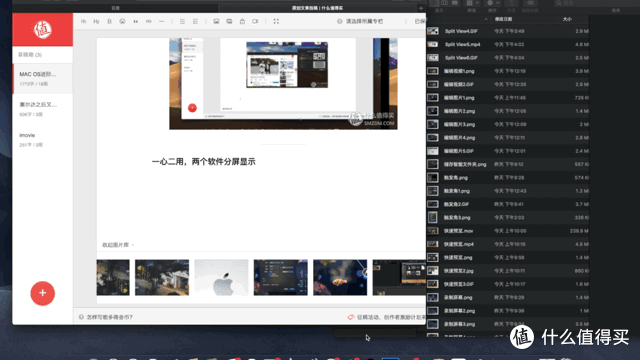Add new draft with red plus button

click(42, 293)
